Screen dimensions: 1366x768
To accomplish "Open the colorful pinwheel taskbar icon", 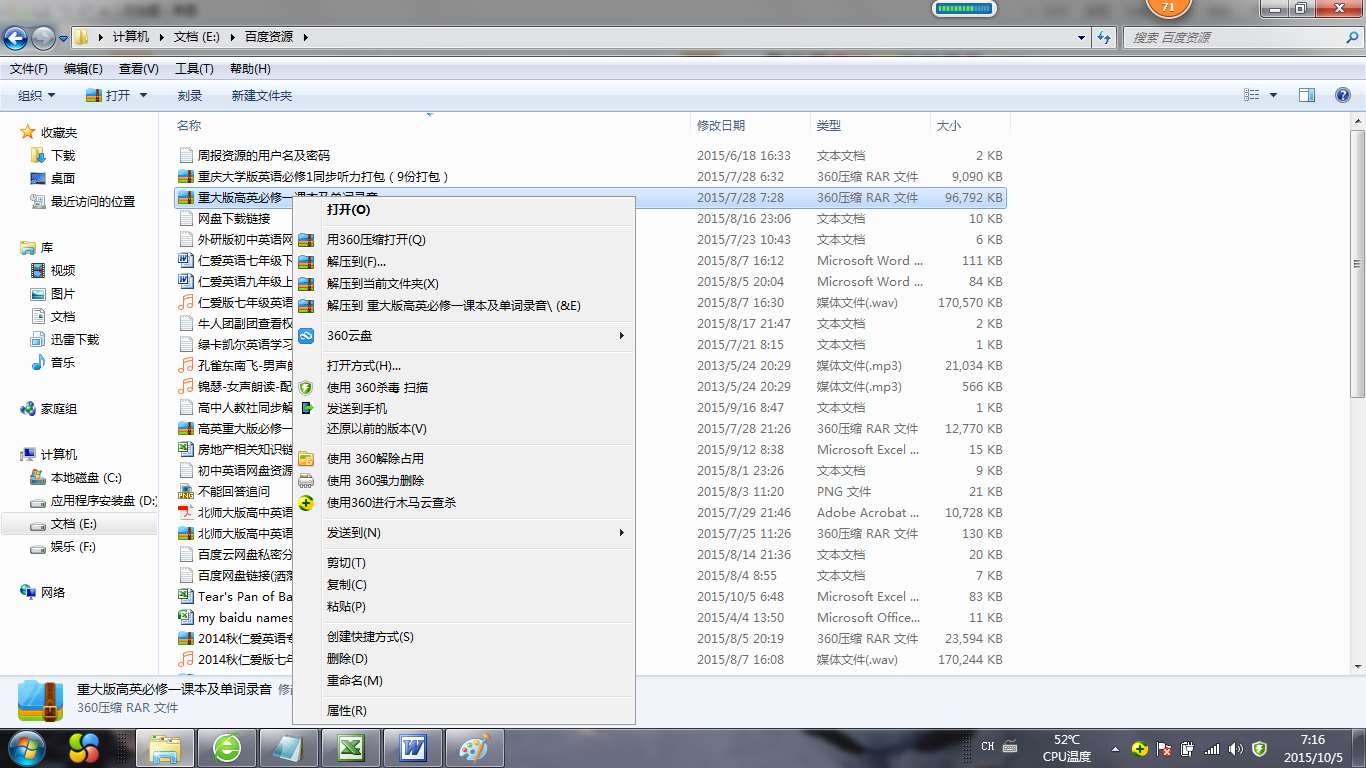I will pyautogui.click(x=84, y=748).
